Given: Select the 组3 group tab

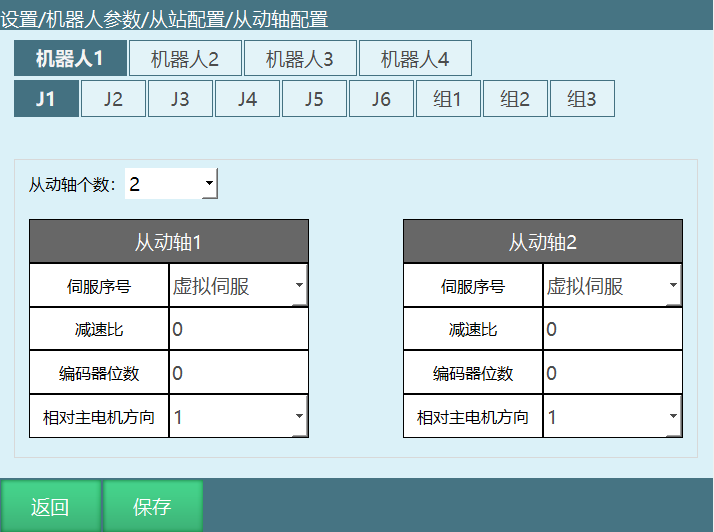Looking at the screenshot, I should 582,99.
